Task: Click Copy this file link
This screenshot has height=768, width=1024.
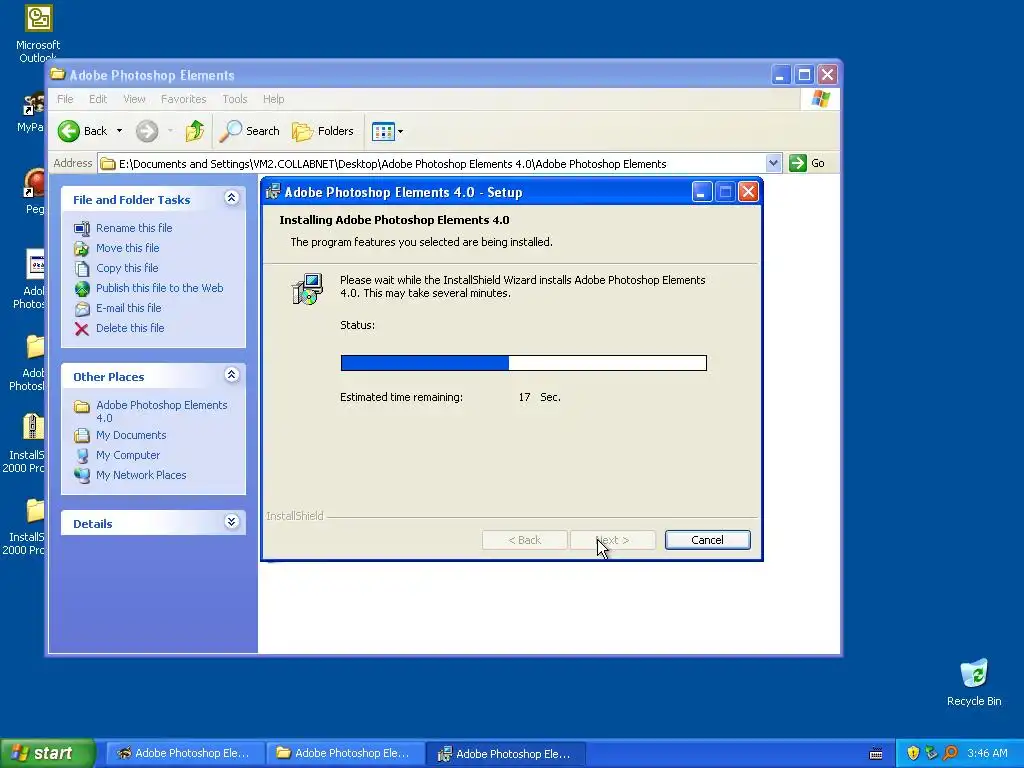Action: (x=127, y=268)
